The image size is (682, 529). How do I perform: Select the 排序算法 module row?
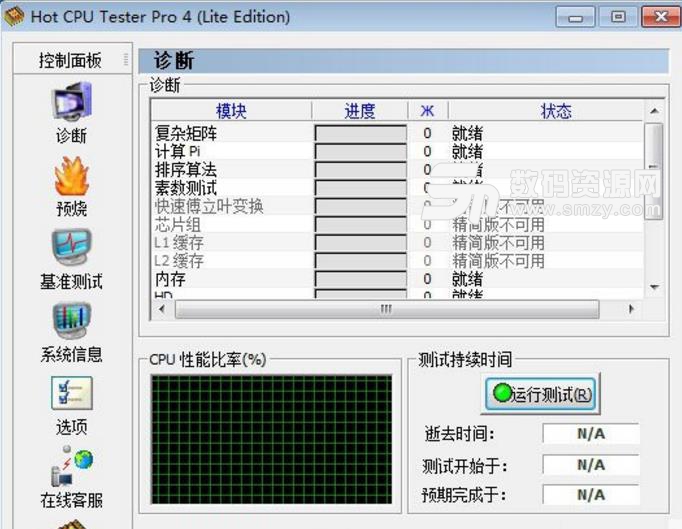pyautogui.click(x=397, y=170)
